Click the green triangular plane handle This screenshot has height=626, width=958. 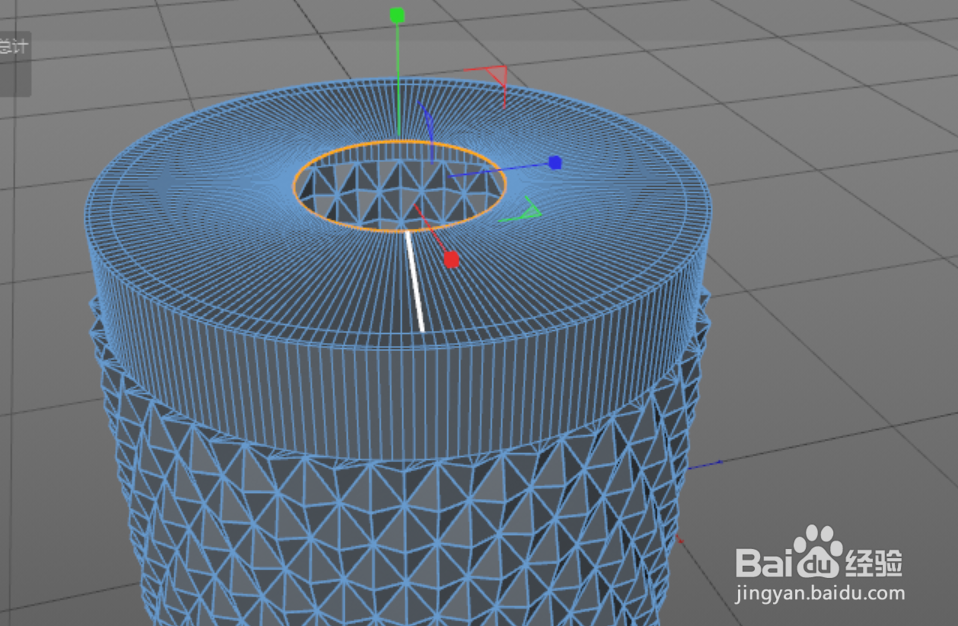(x=529, y=211)
